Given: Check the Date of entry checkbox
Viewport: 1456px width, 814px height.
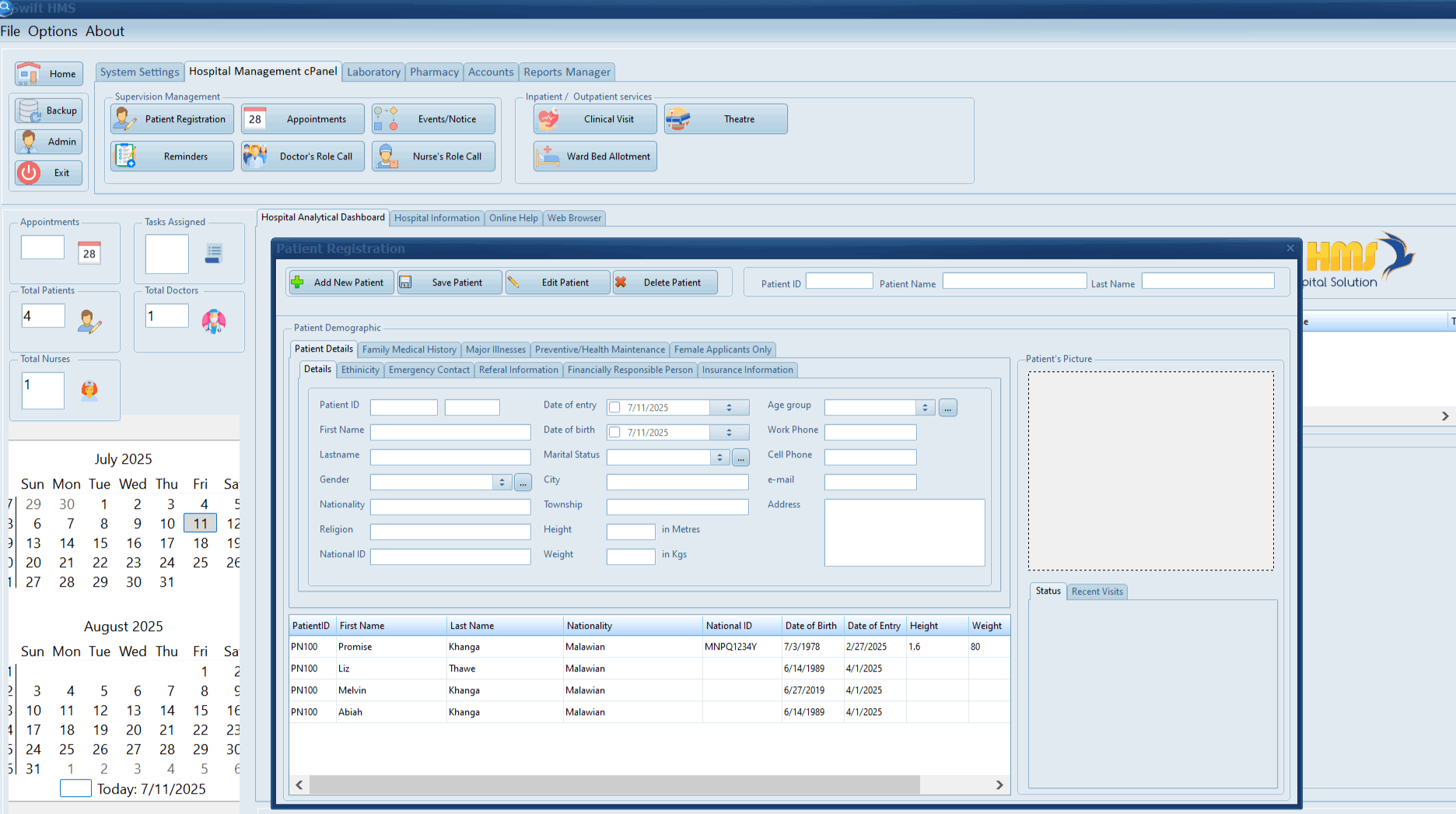Looking at the screenshot, I should pos(614,407).
